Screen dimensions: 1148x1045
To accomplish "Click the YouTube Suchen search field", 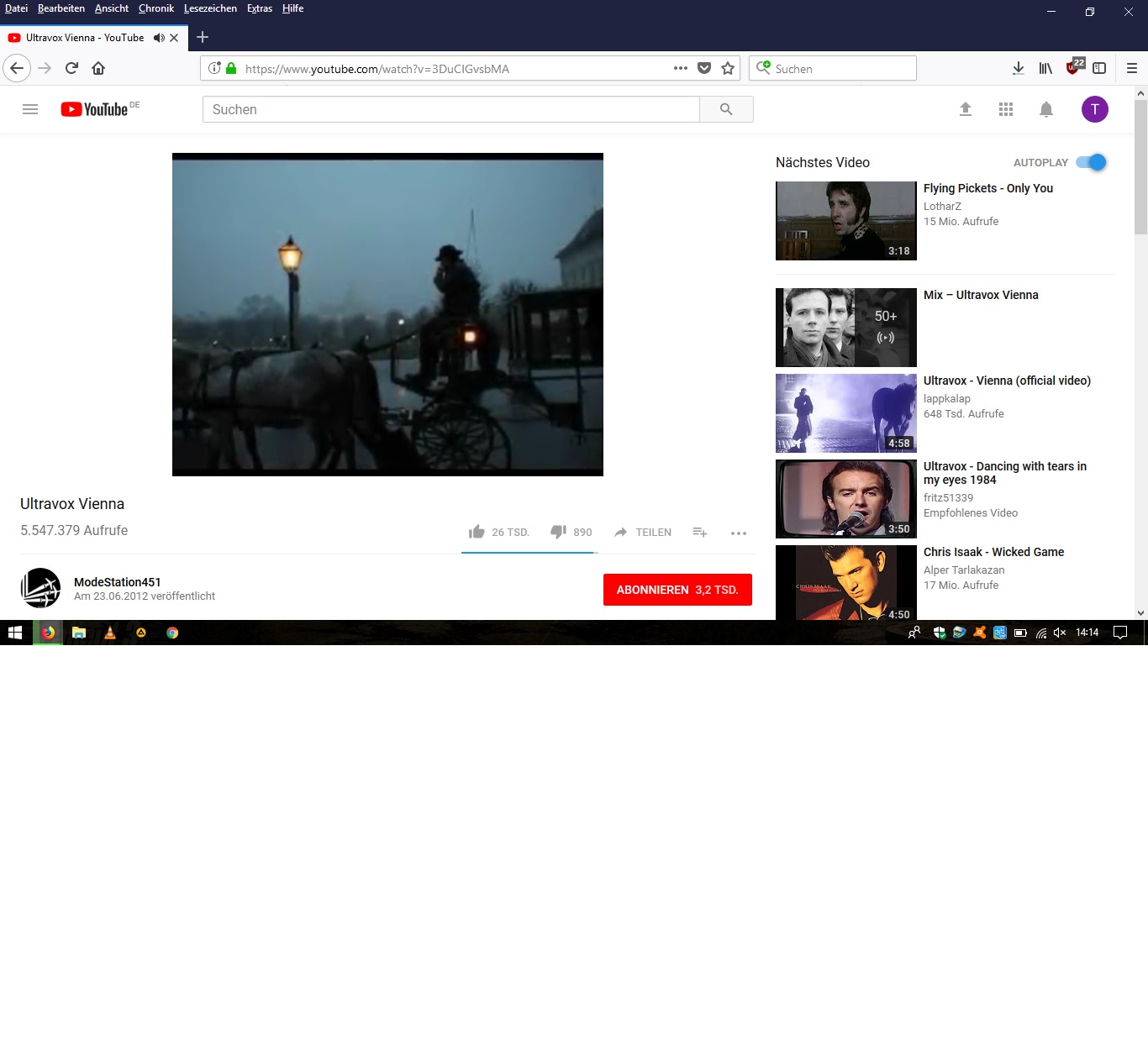I will point(451,109).
